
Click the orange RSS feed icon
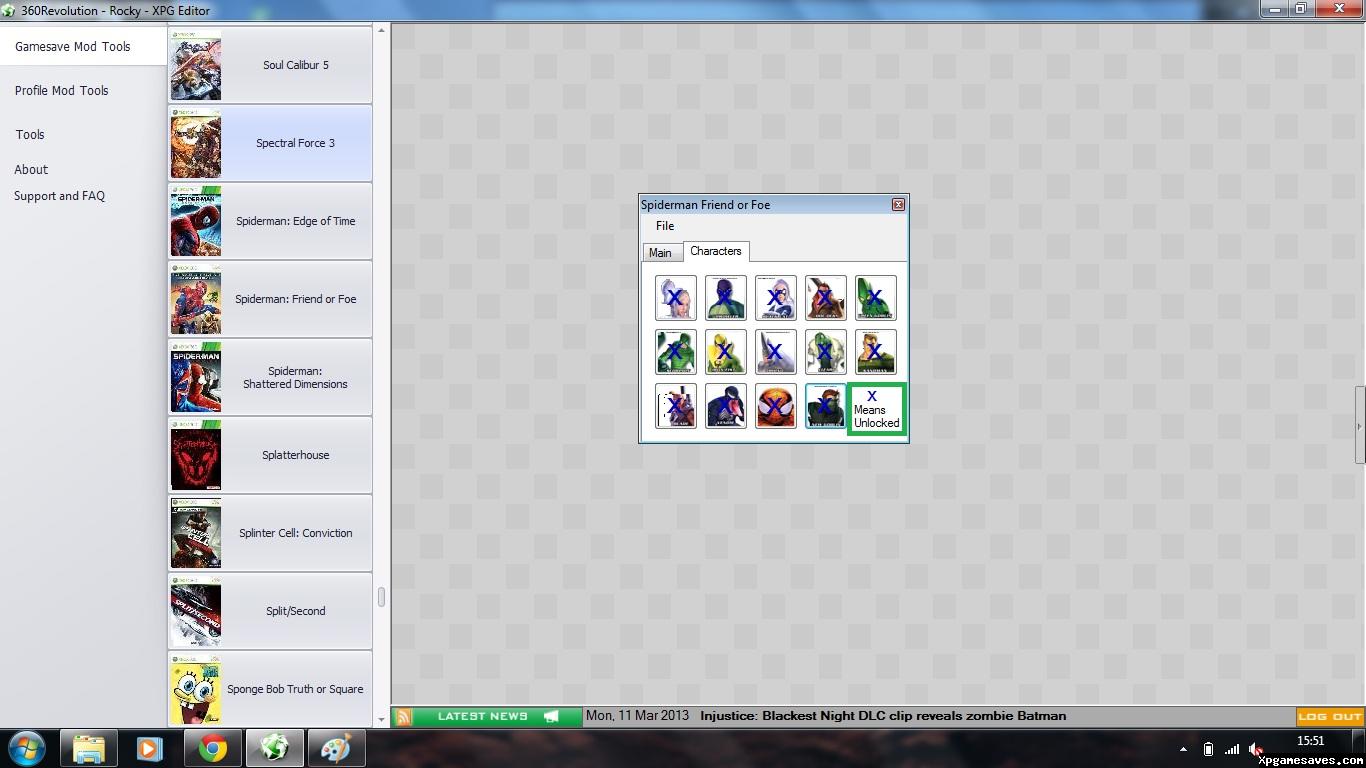pyautogui.click(x=403, y=716)
